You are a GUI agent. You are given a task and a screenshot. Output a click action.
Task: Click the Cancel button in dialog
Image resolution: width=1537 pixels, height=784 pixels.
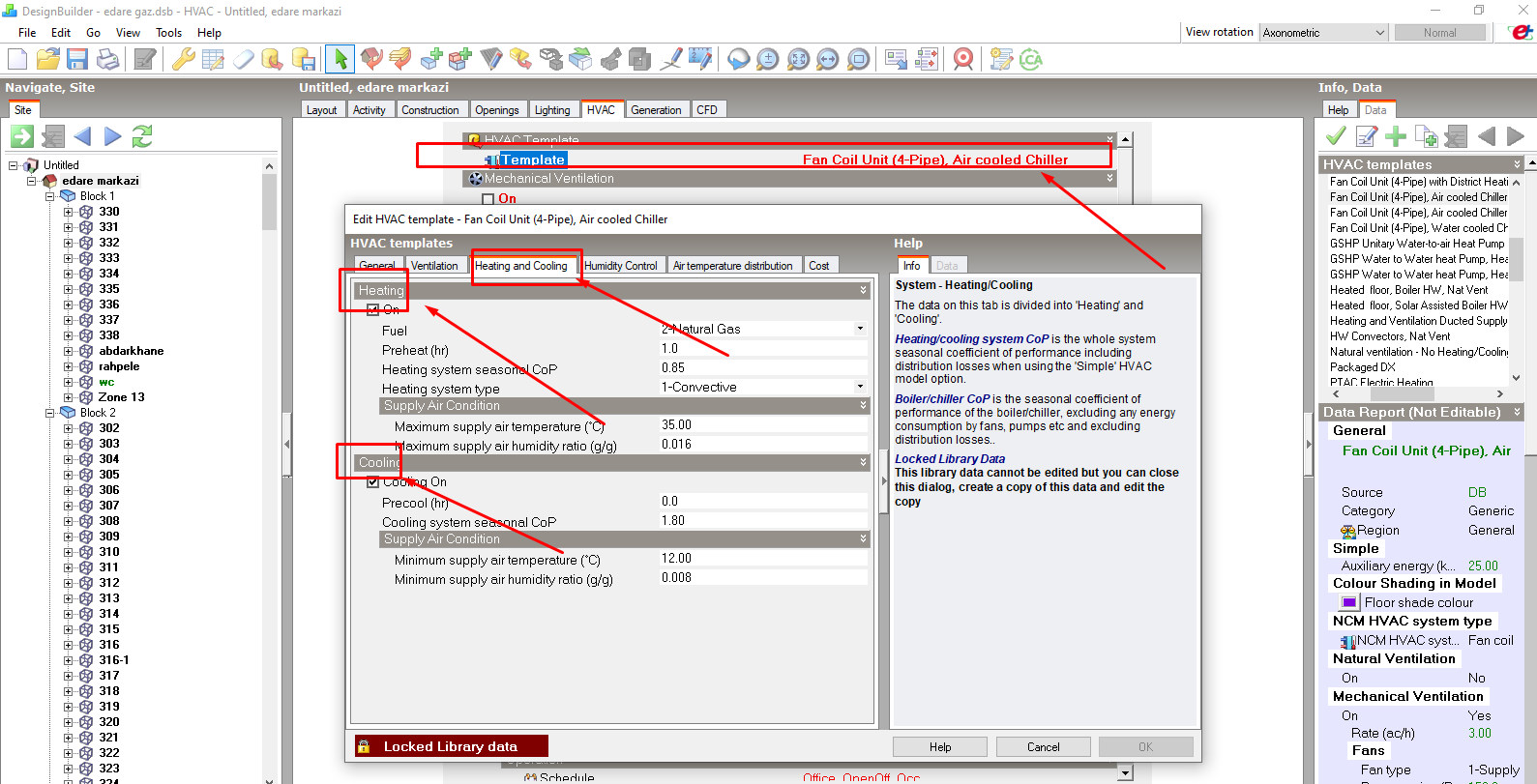point(1043,746)
